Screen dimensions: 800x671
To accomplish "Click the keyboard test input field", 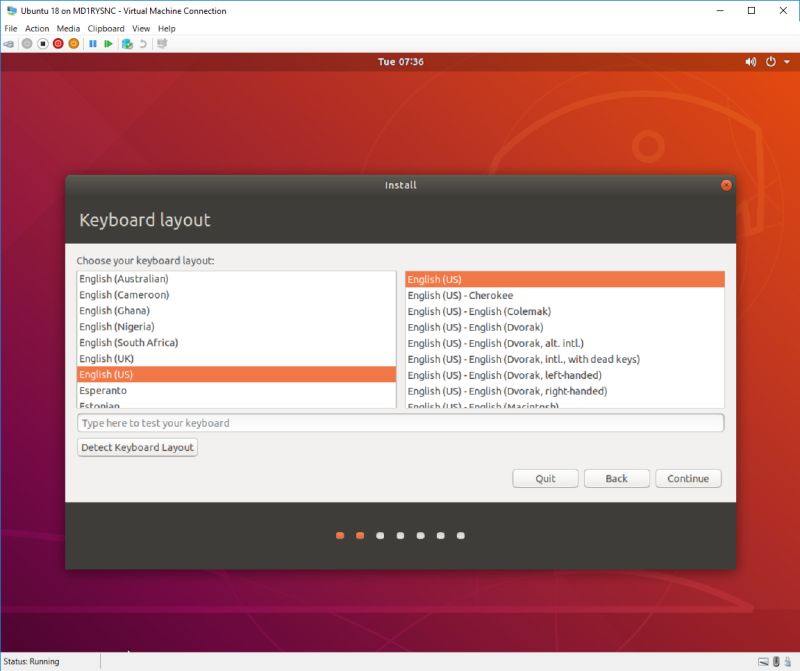I will click(x=400, y=422).
